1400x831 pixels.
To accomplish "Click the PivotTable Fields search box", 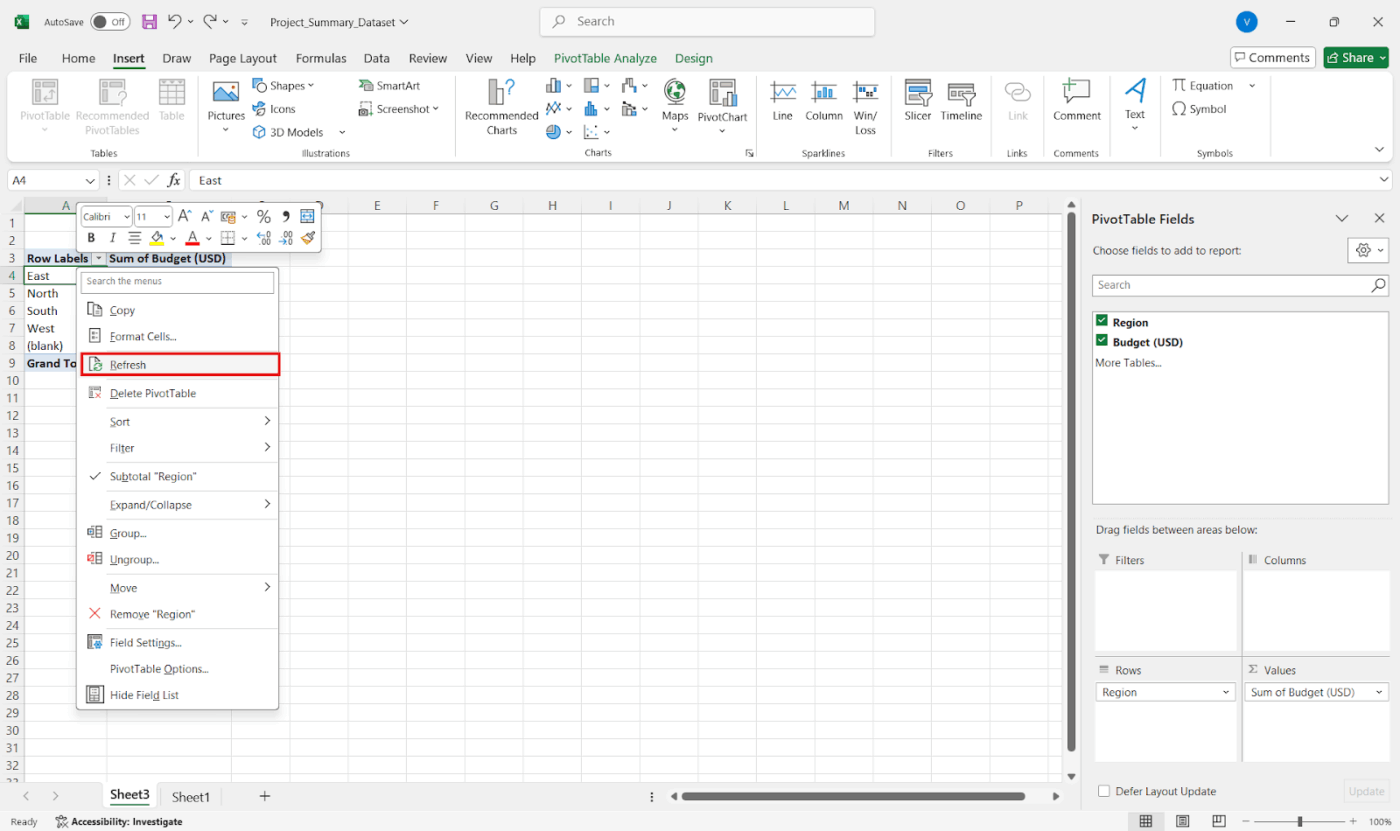I will [x=1230, y=285].
